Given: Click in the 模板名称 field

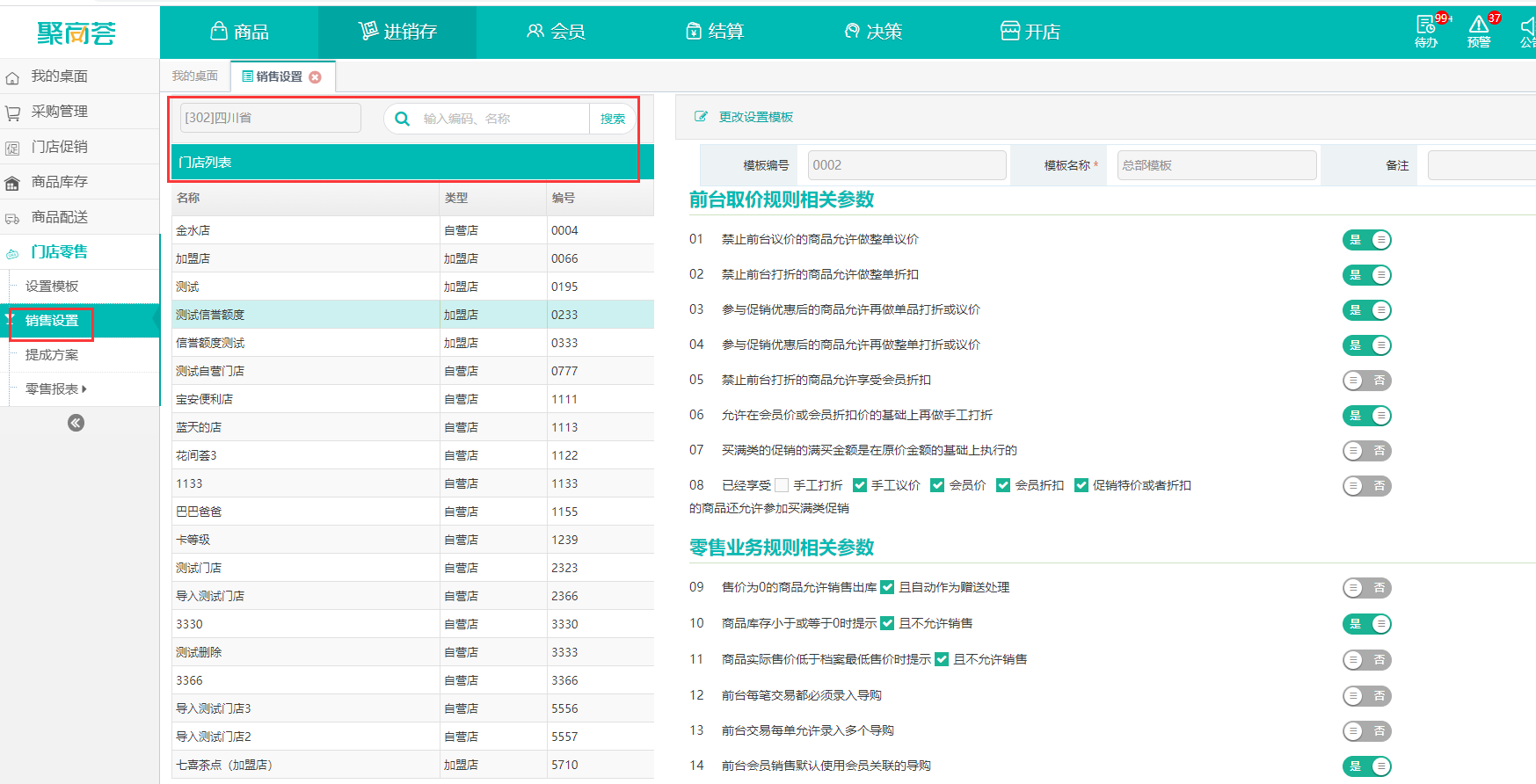Looking at the screenshot, I should coord(1217,165).
